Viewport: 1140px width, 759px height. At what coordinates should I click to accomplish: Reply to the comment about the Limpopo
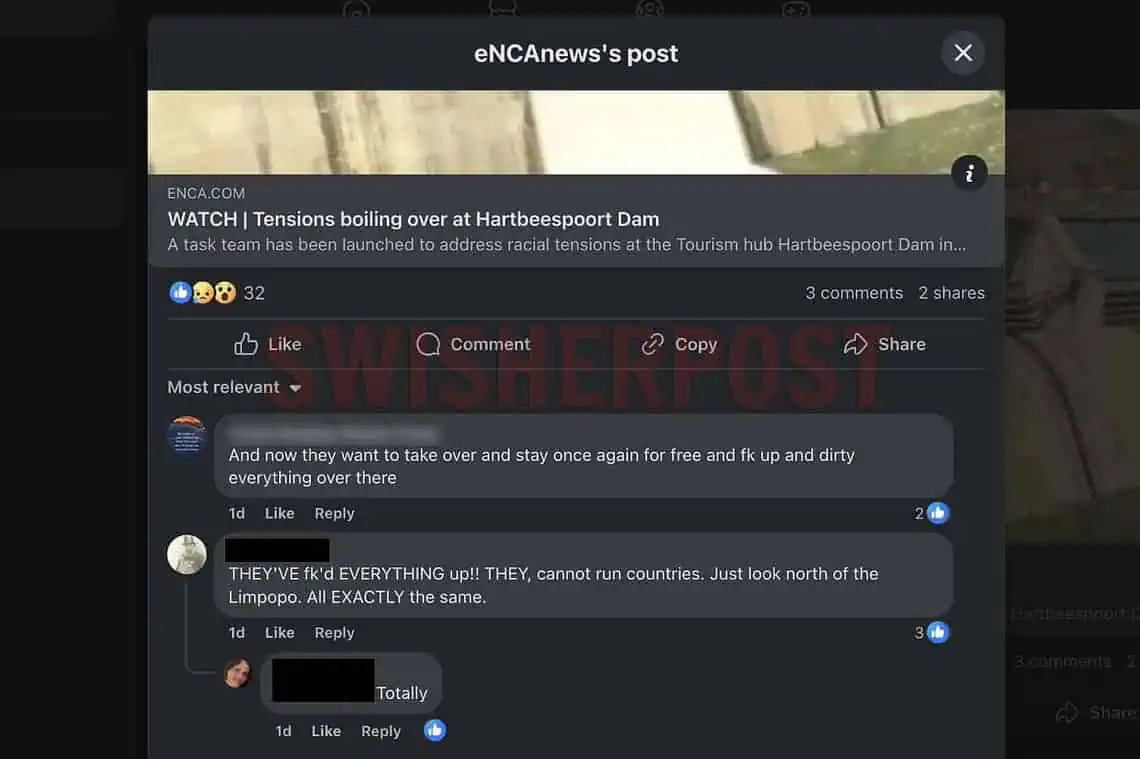pos(334,632)
